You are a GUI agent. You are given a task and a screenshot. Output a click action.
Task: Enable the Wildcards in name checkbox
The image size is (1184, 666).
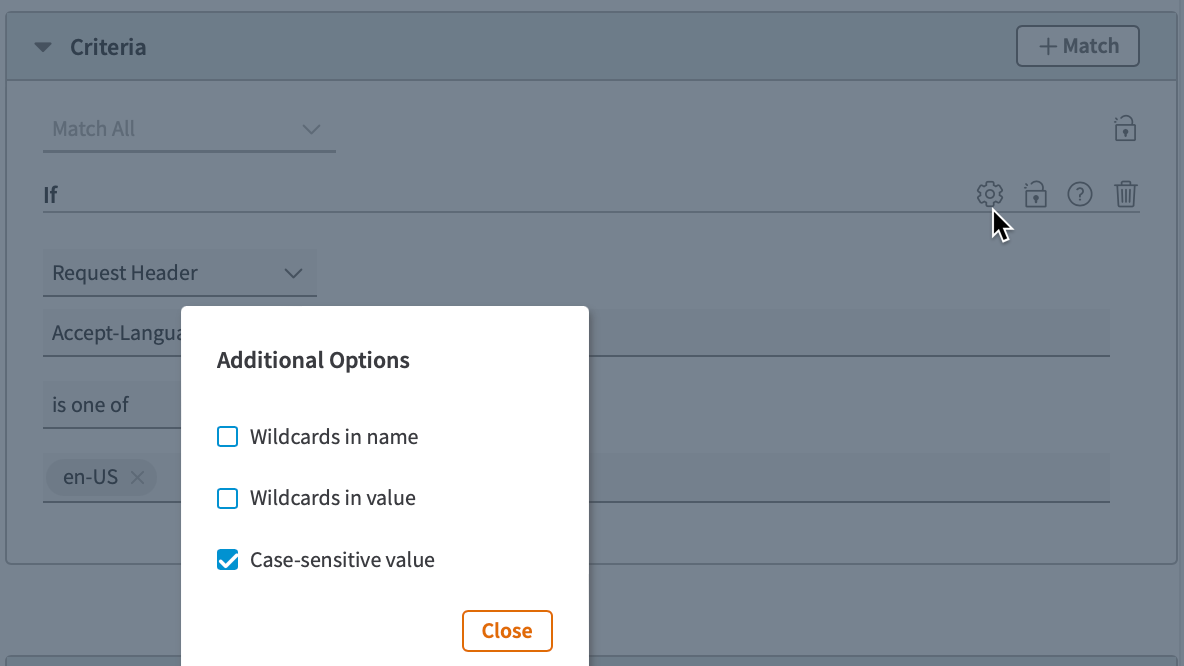point(228,437)
